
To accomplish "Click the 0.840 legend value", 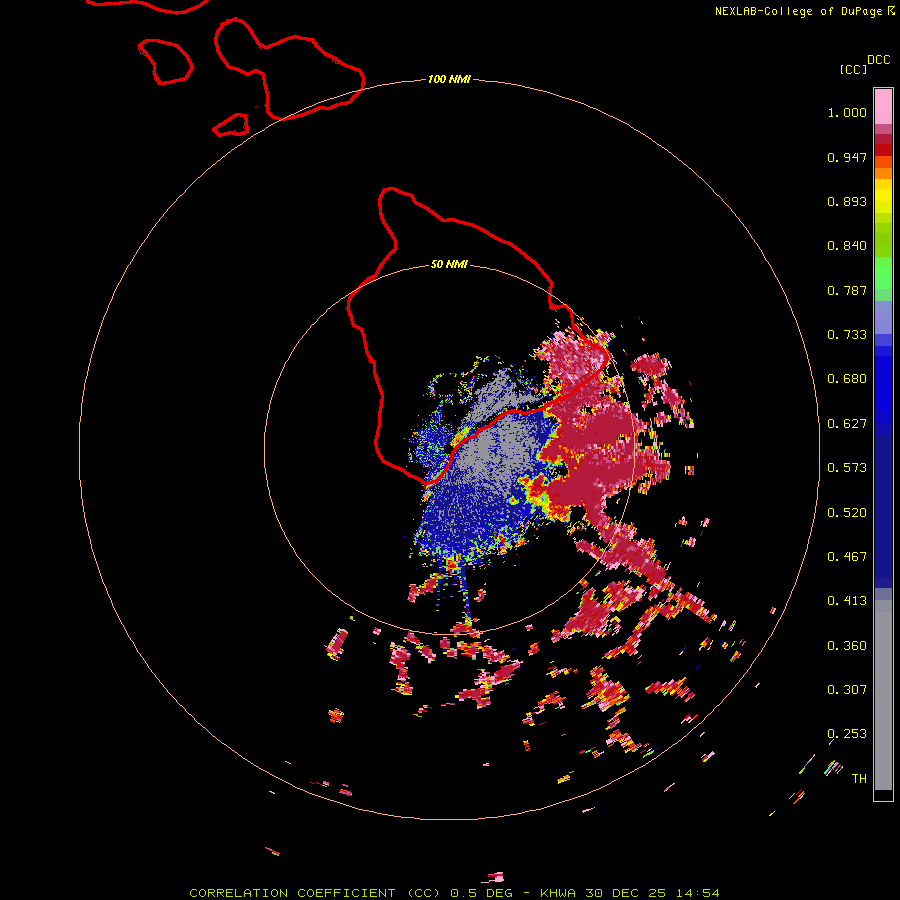I will point(847,246).
